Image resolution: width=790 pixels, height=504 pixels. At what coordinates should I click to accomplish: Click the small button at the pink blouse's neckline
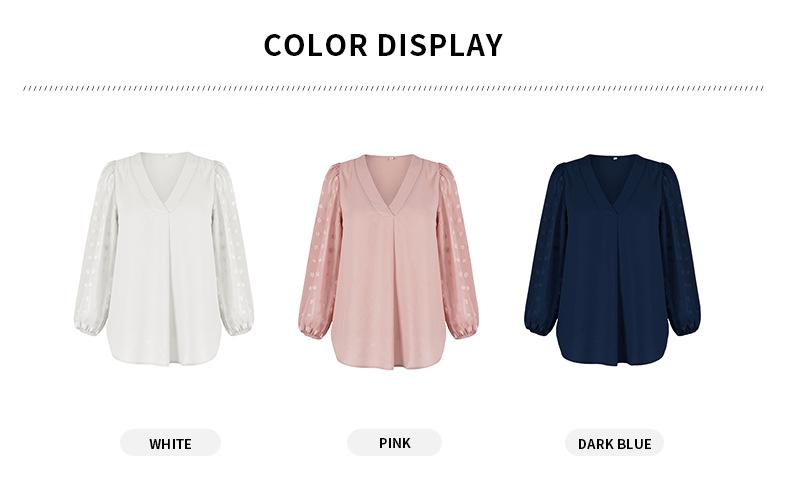pyautogui.click(x=391, y=158)
